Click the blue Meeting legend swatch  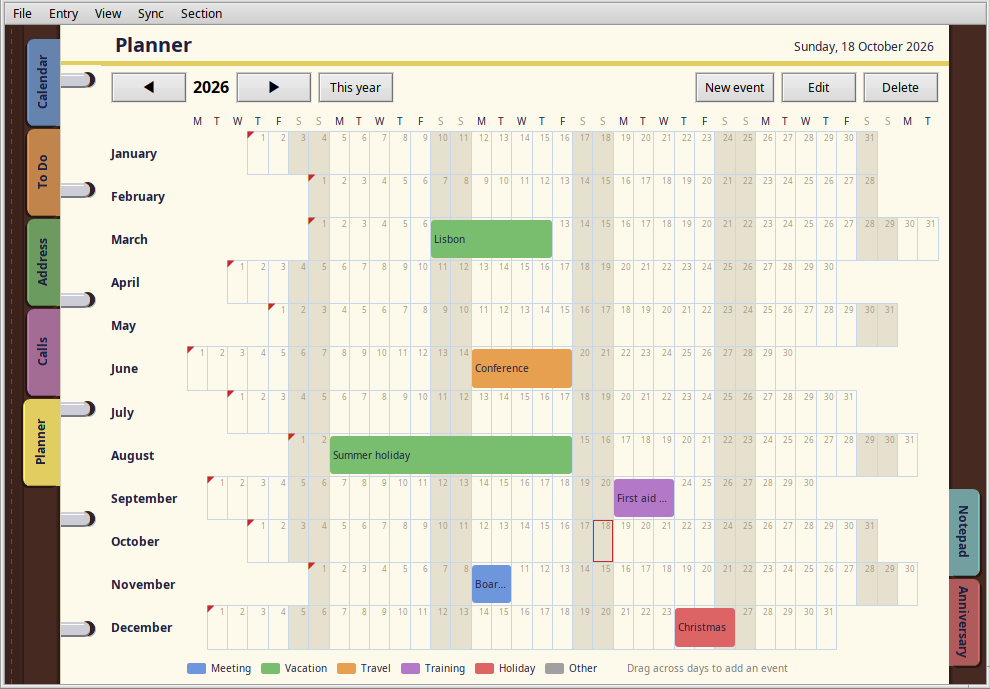pos(196,668)
